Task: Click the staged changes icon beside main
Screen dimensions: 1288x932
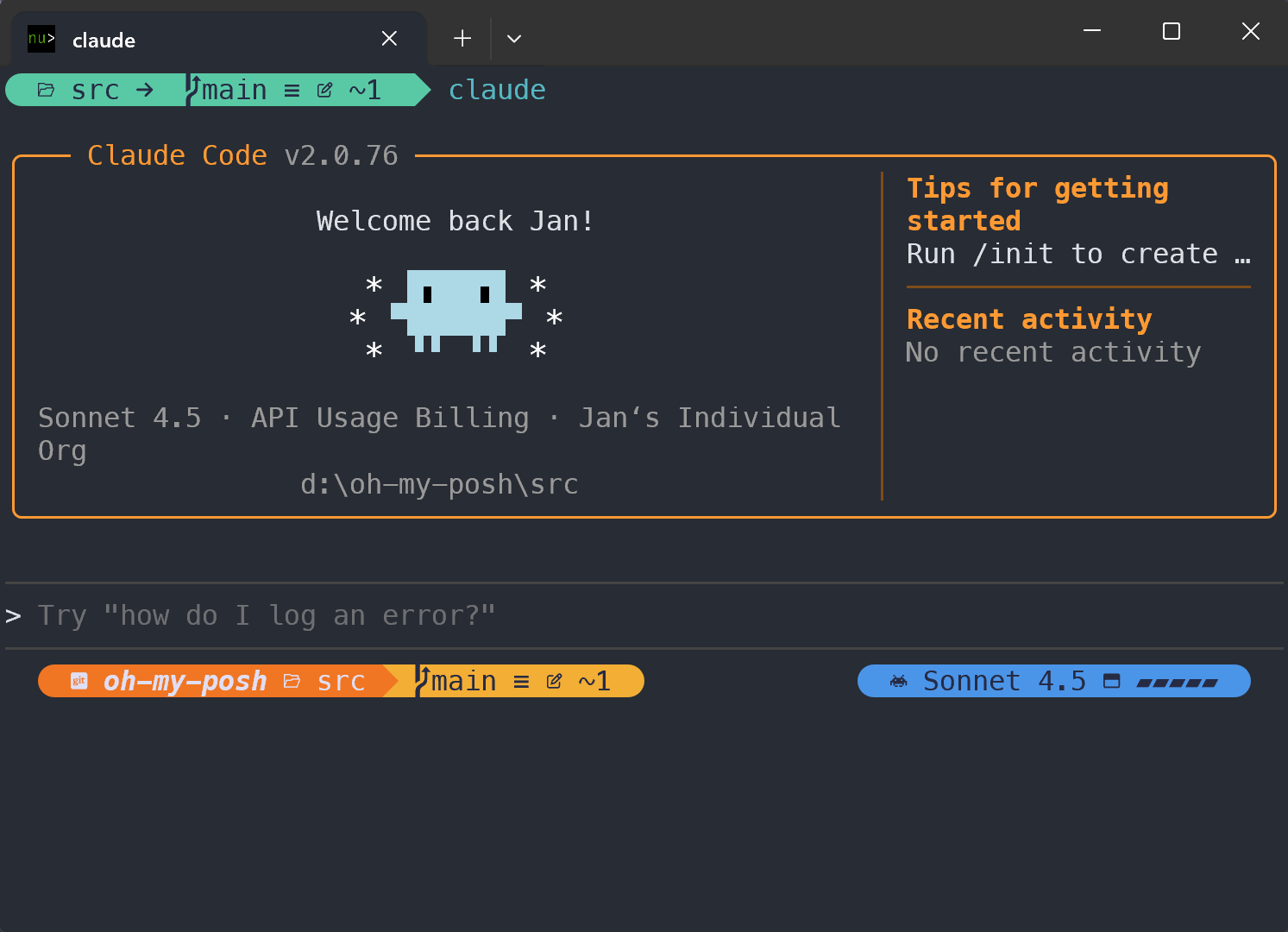Action: pos(292,89)
